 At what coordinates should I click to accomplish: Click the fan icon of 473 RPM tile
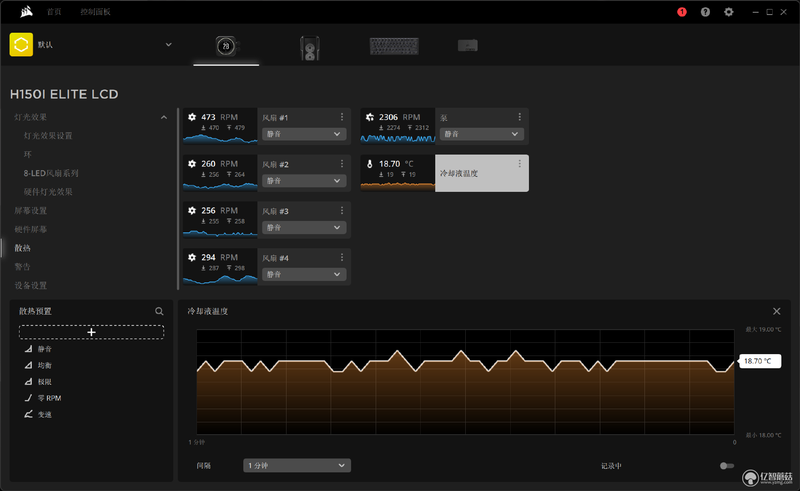pyautogui.click(x=192, y=117)
